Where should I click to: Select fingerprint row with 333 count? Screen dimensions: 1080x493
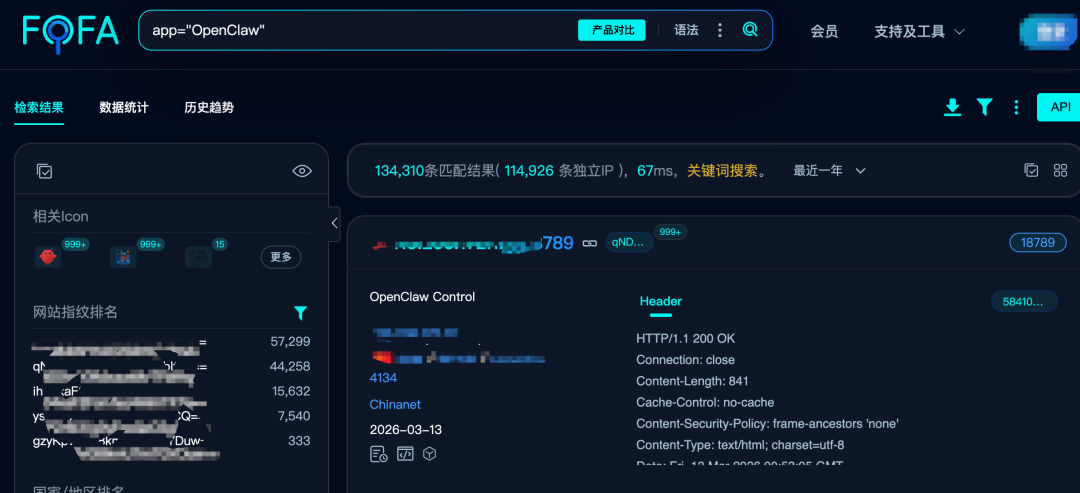tap(172, 441)
